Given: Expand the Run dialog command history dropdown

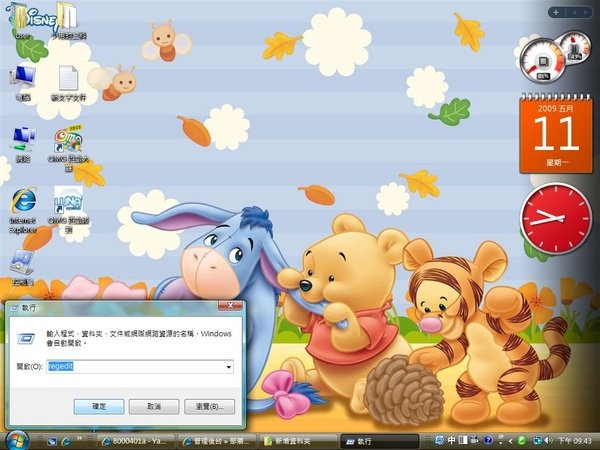Looking at the screenshot, I should pyautogui.click(x=228, y=367).
